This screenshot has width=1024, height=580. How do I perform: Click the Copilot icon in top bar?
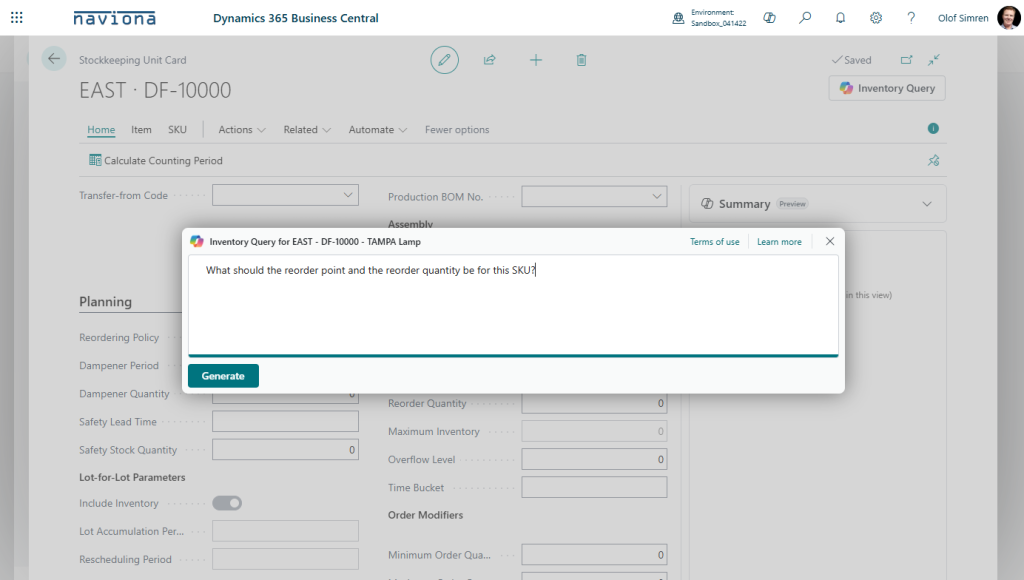point(769,18)
